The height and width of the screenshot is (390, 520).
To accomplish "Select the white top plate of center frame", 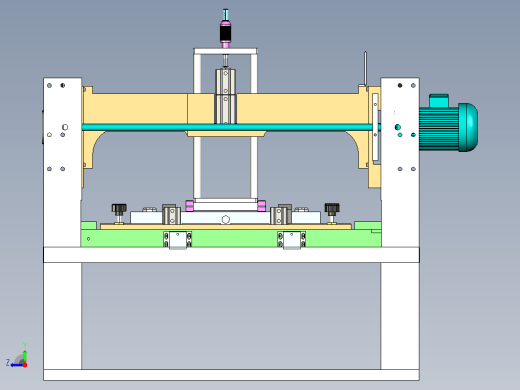I will coord(226,51).
